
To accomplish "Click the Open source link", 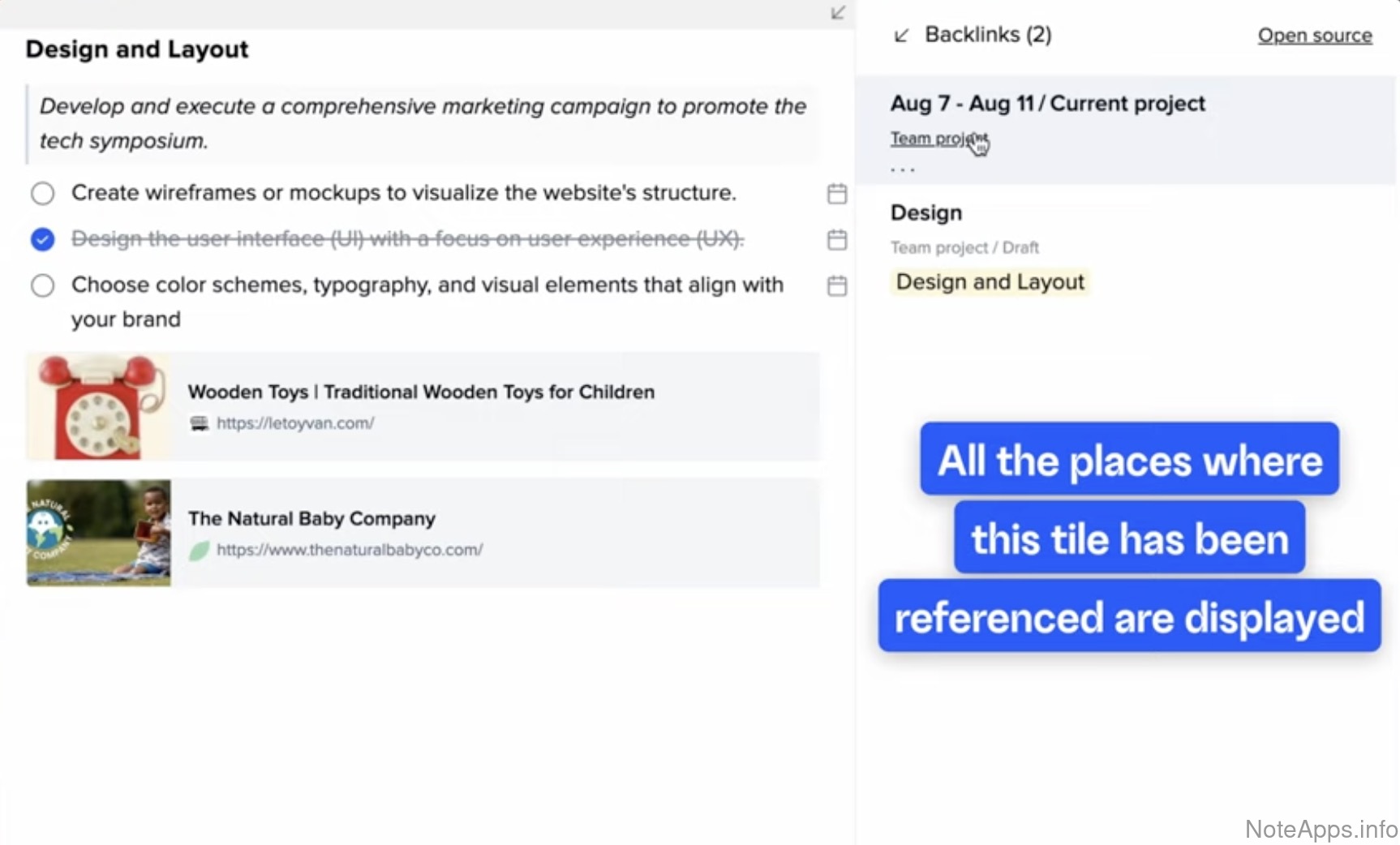I will click(1314, 36).
